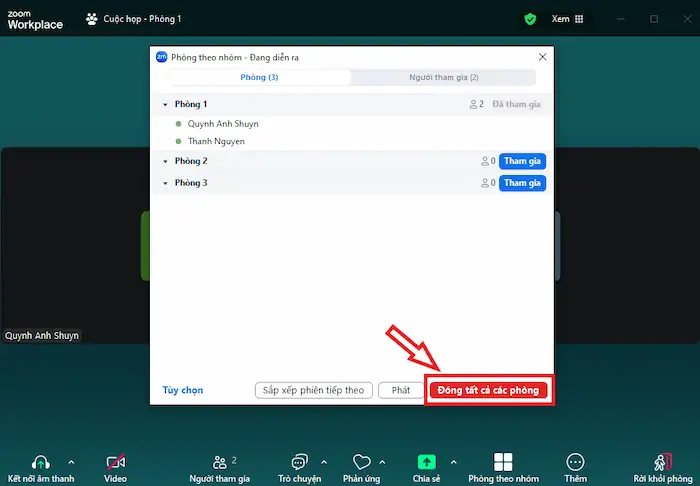The image size is (700, 486).
Task: Expand the Phòng 3 room entry
Action: click(x=165, y=183)
